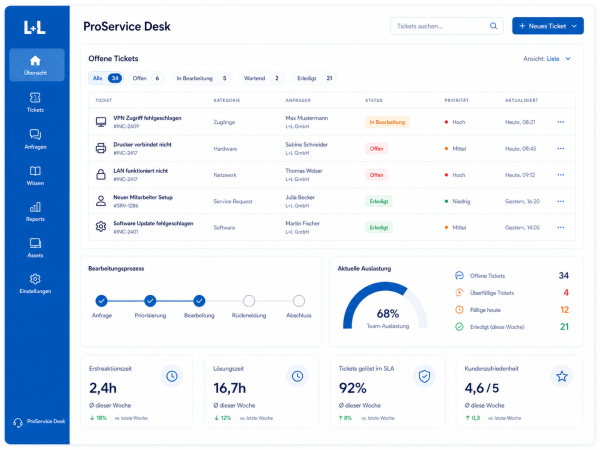Viewport: 600px width, 450px height.
Task: Click clock icon on Erstreaktionszeit card
Action: click(172, 376)
